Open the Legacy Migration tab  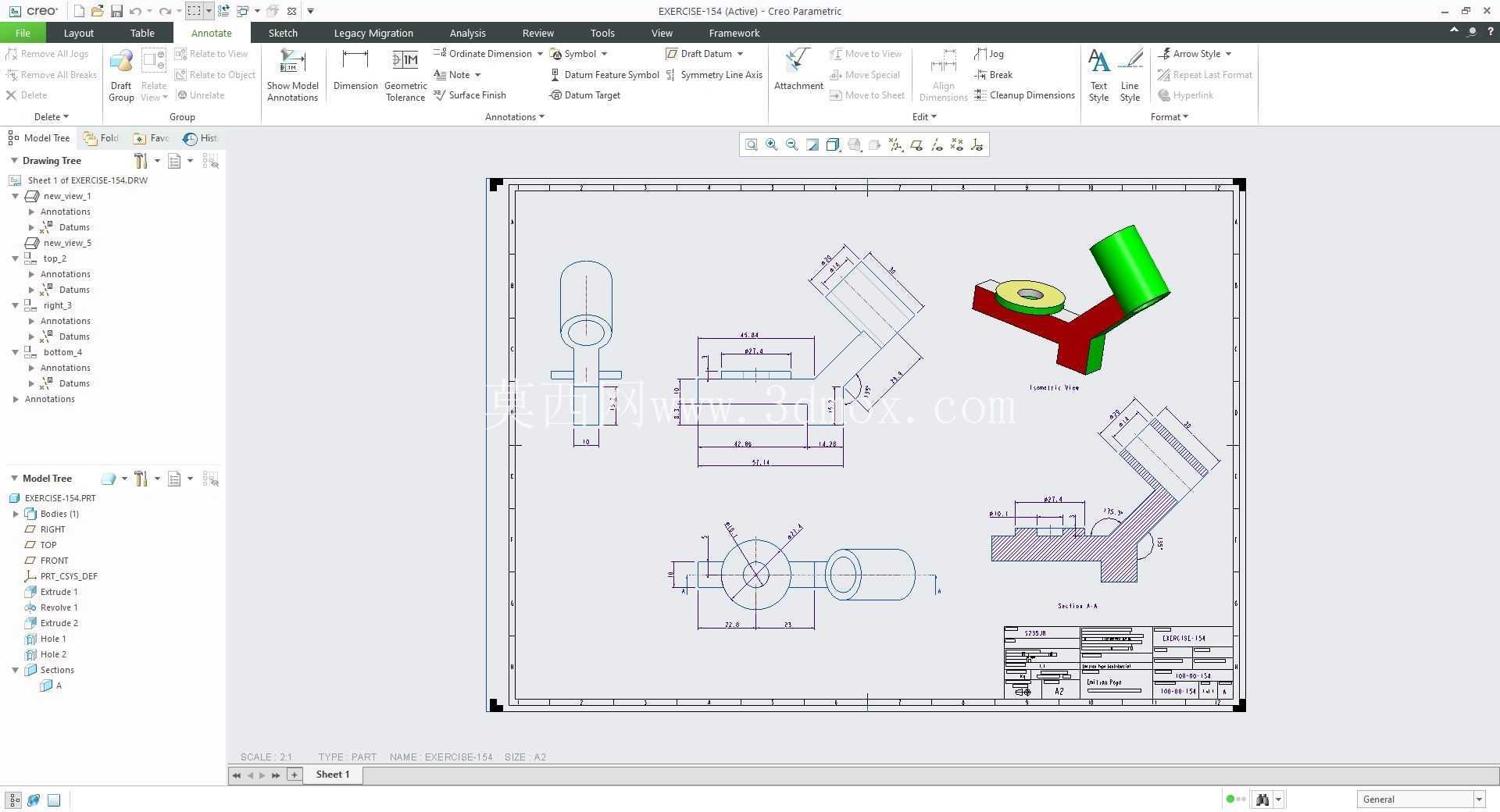(x=373, y=33)
